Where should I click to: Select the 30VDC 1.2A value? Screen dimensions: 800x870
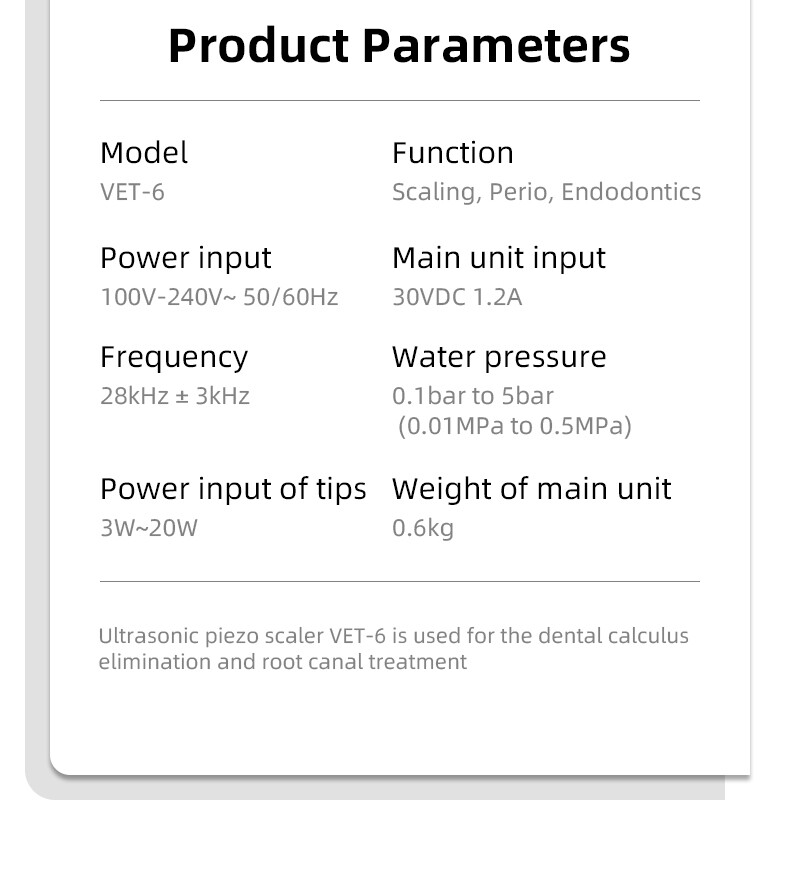point(457,297)
